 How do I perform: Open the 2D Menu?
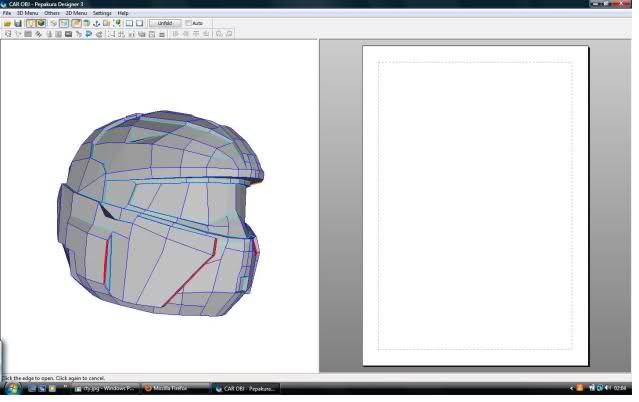click(76, 13)
